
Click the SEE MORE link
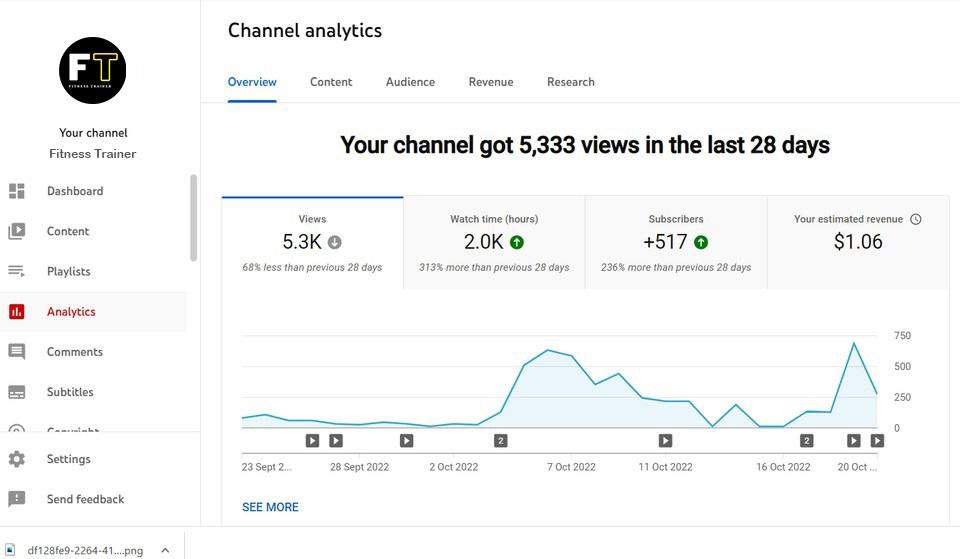coord(270,507)
